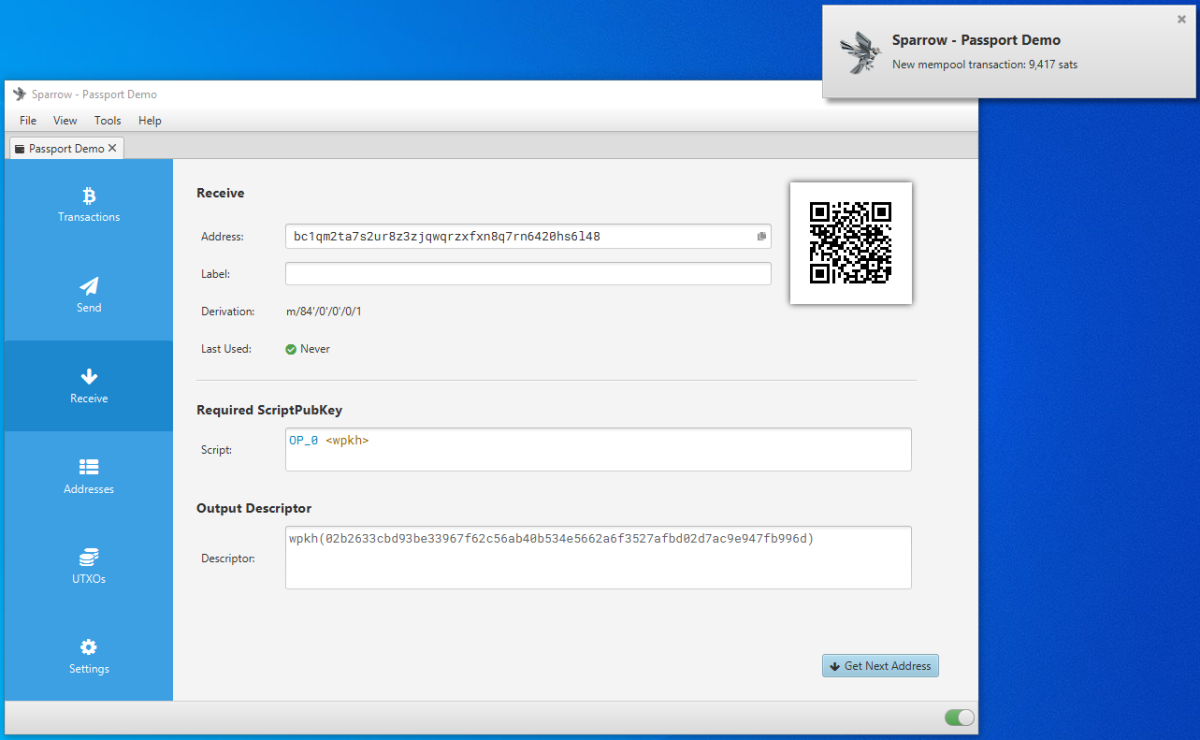Click the Required ScriptPubKey heading
This screenshot has width=1200, height=740.
click(x=270, y=410)
